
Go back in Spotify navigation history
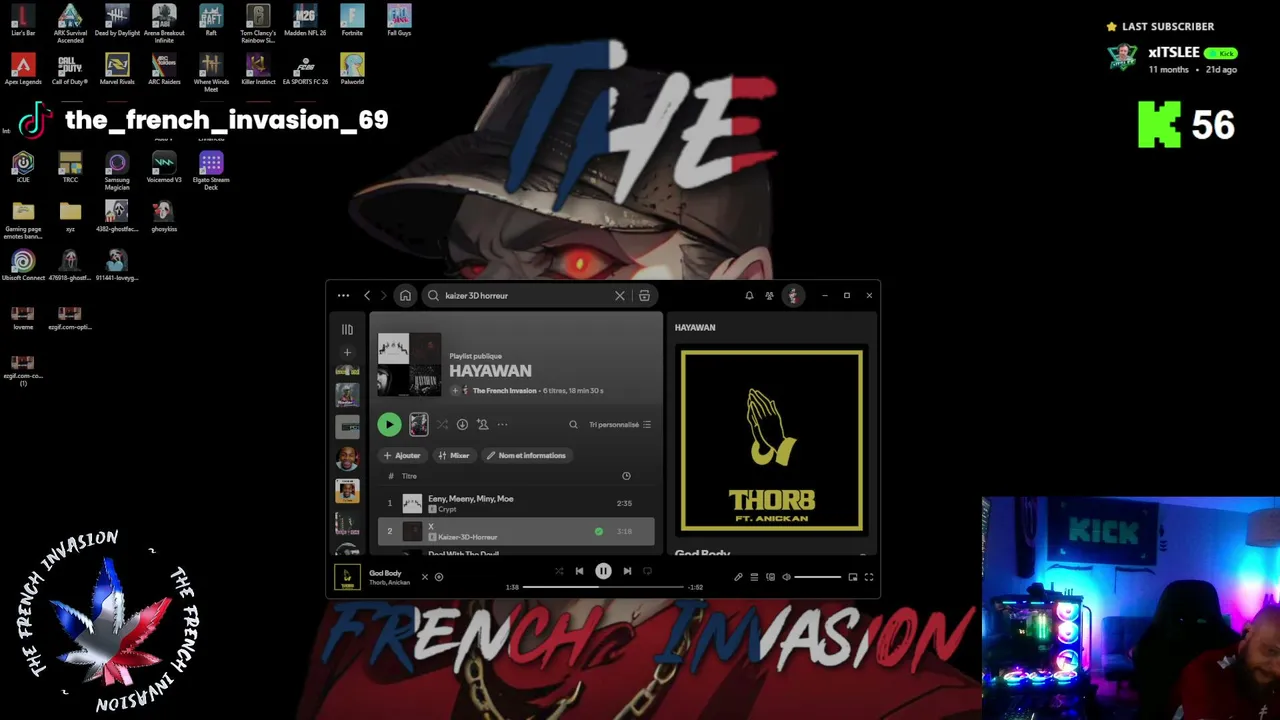tap(367, 295)
